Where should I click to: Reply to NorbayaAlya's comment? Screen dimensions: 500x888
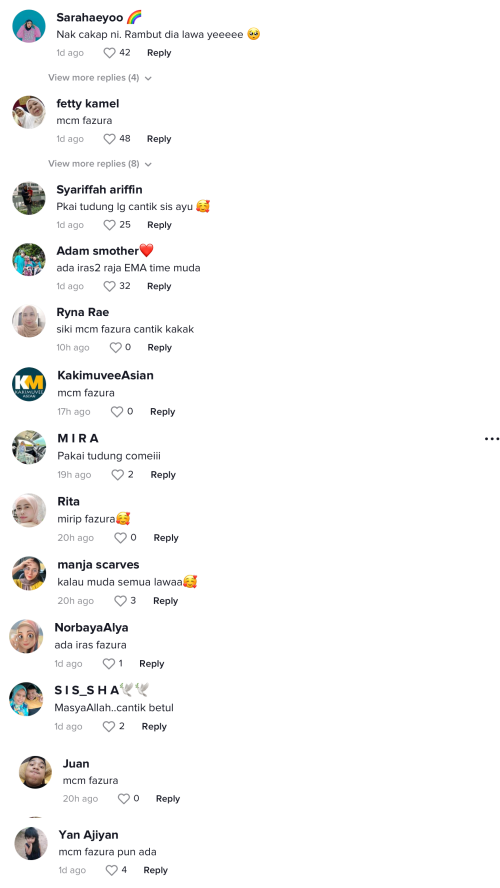(152, 664)
